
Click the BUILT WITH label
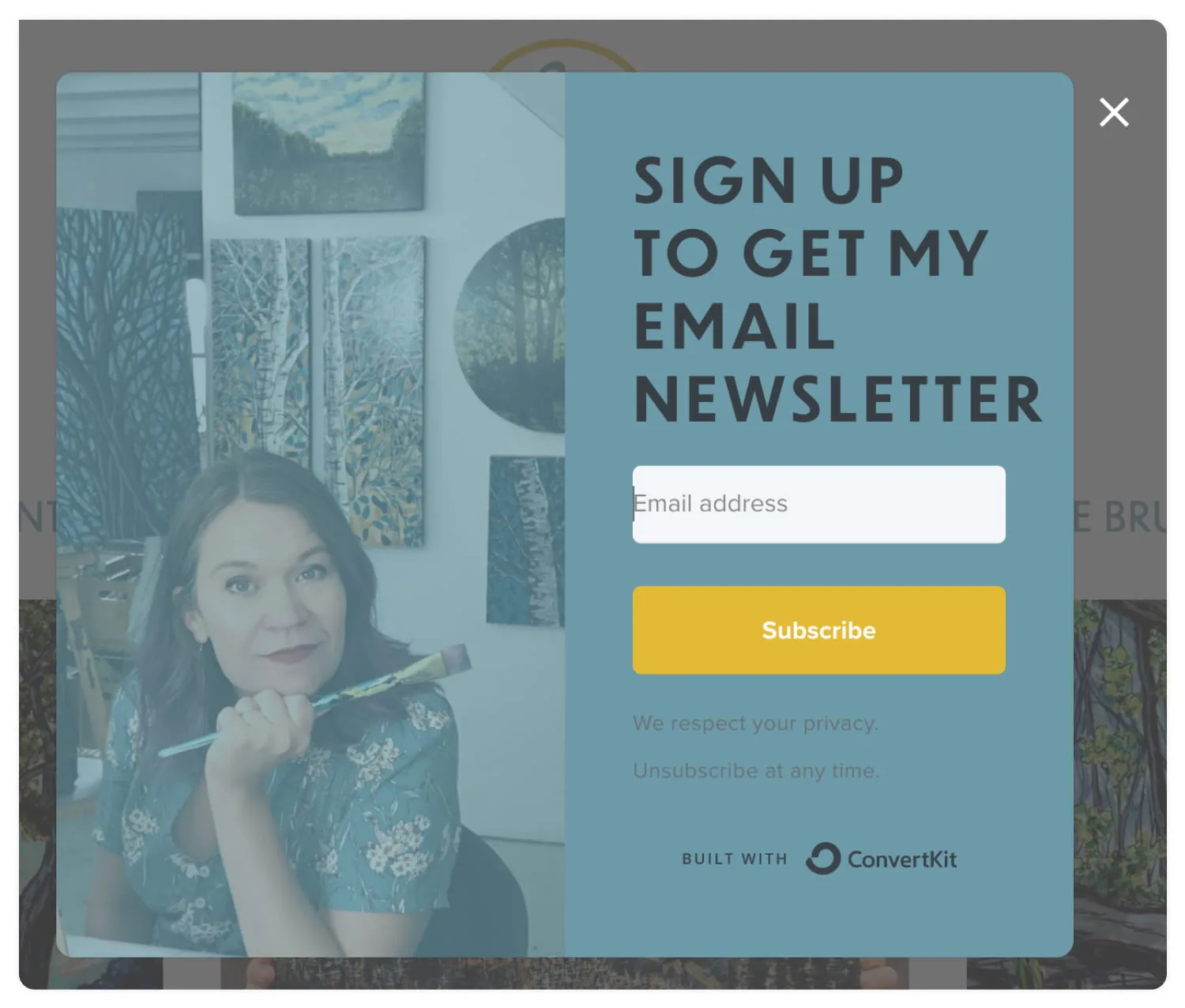point(735,859)
